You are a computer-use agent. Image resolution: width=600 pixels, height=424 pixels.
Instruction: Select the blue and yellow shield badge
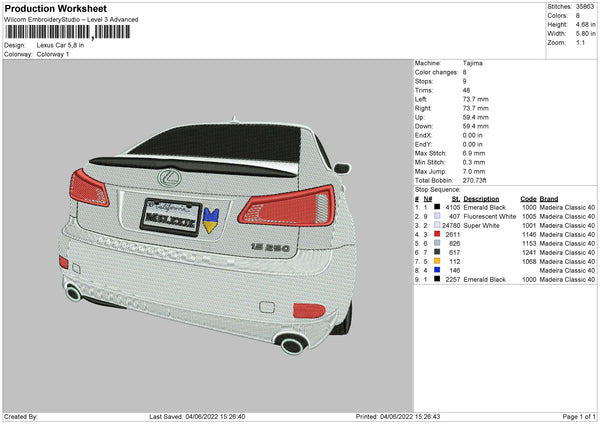click(x=211, y=221)
